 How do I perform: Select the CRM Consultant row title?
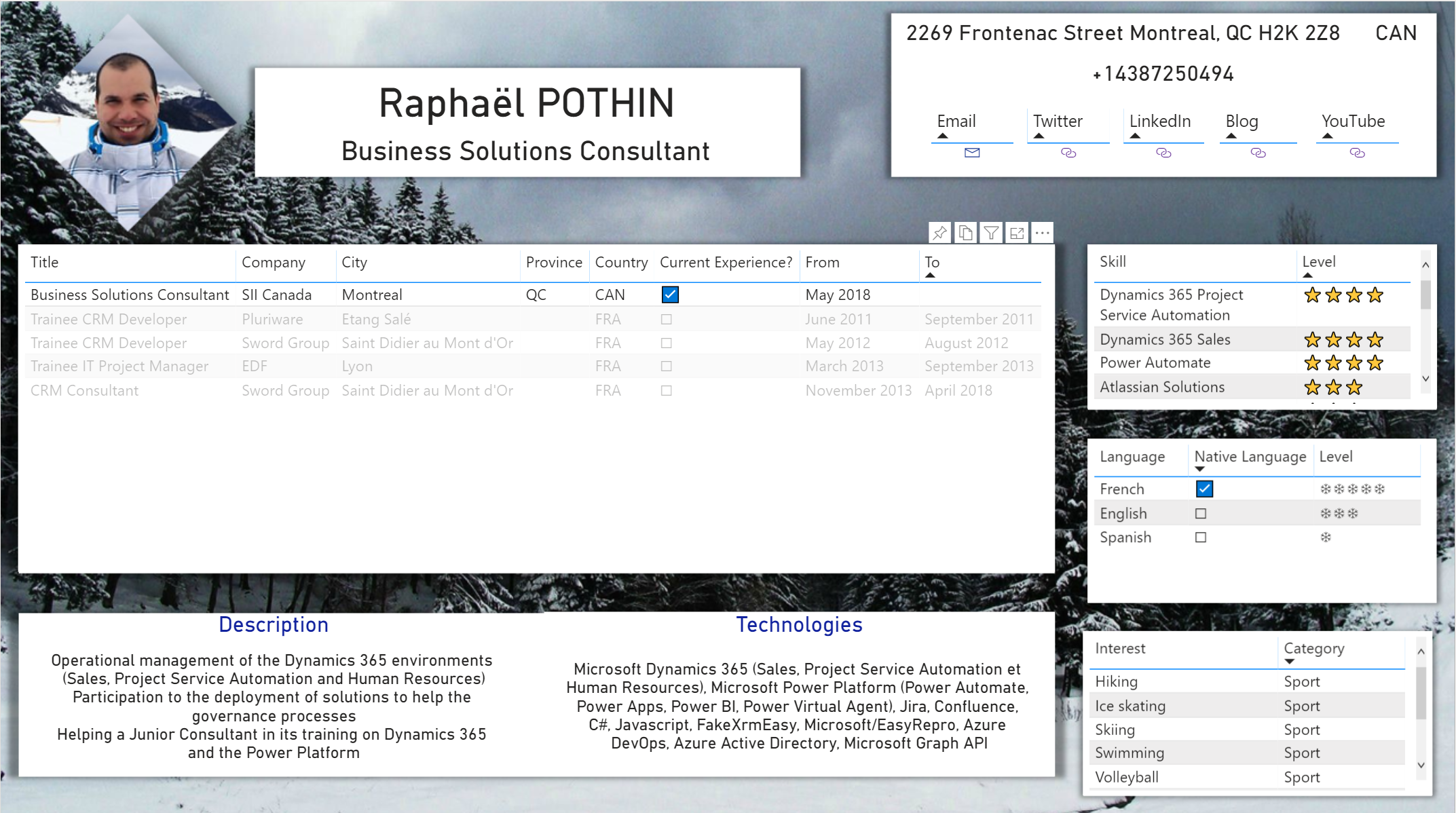(84, 391)
